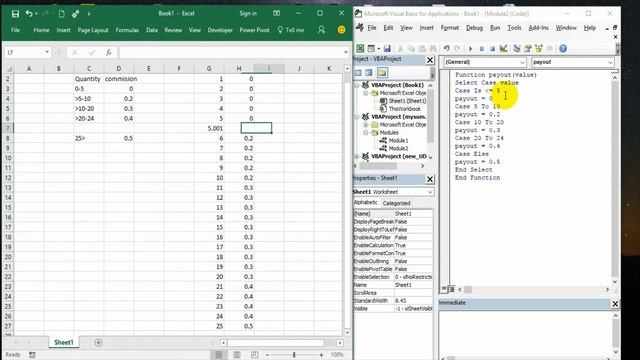640x360 pixels.
Task: Open the VBA Help question mark icon
Action: 563,49
